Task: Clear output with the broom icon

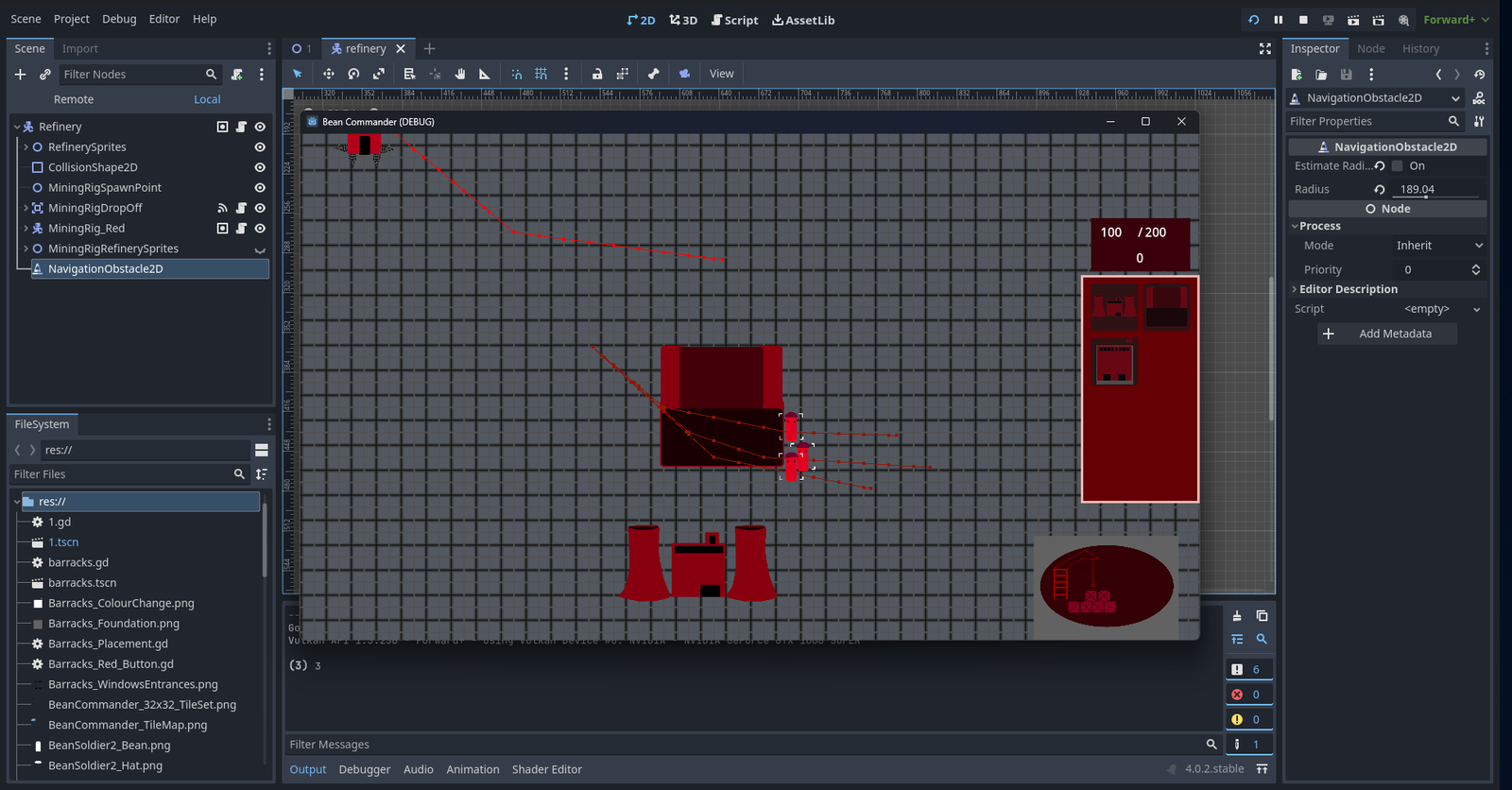Action: [x=1237, y=615]
